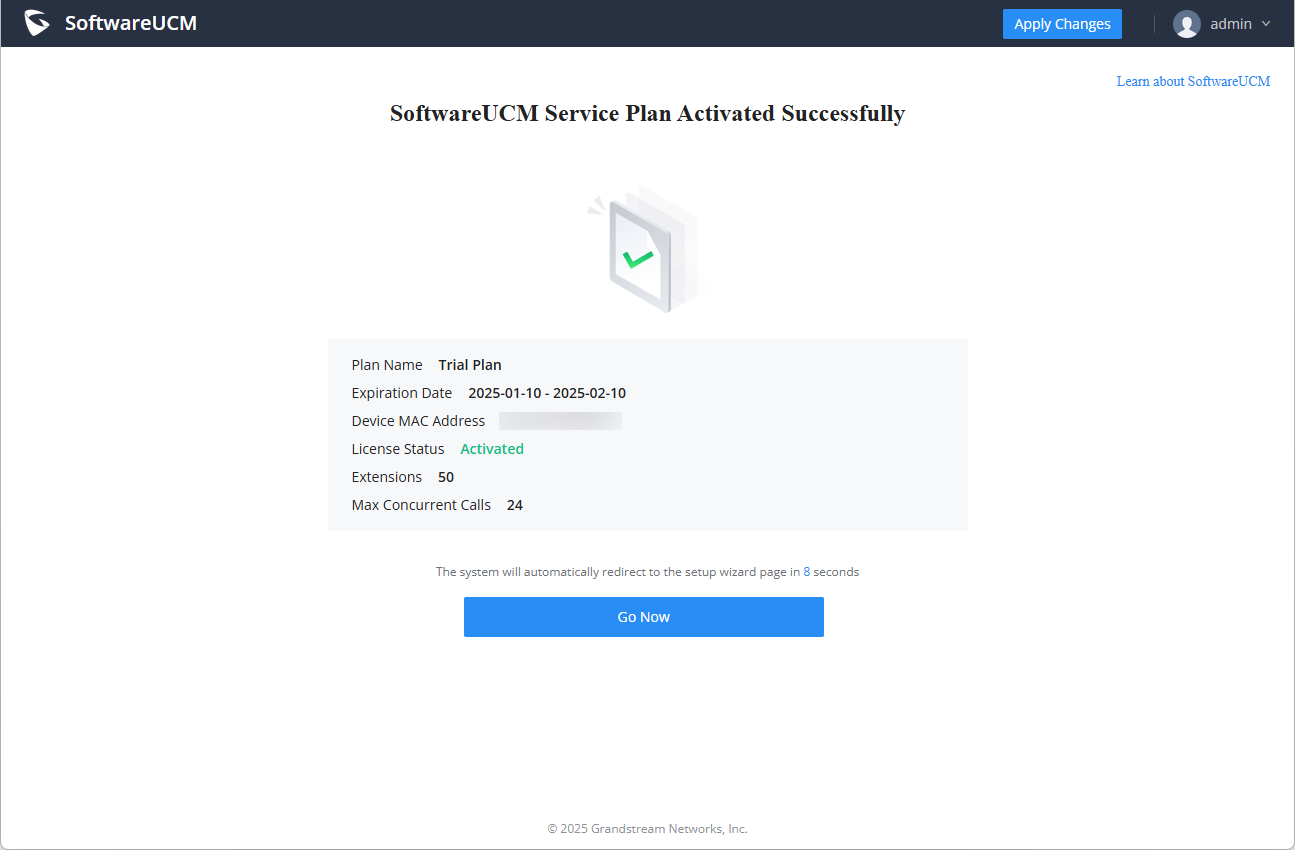Click the document checkmark success illustration
This screenshot has height=850, width=1295.
click(645, 249)
